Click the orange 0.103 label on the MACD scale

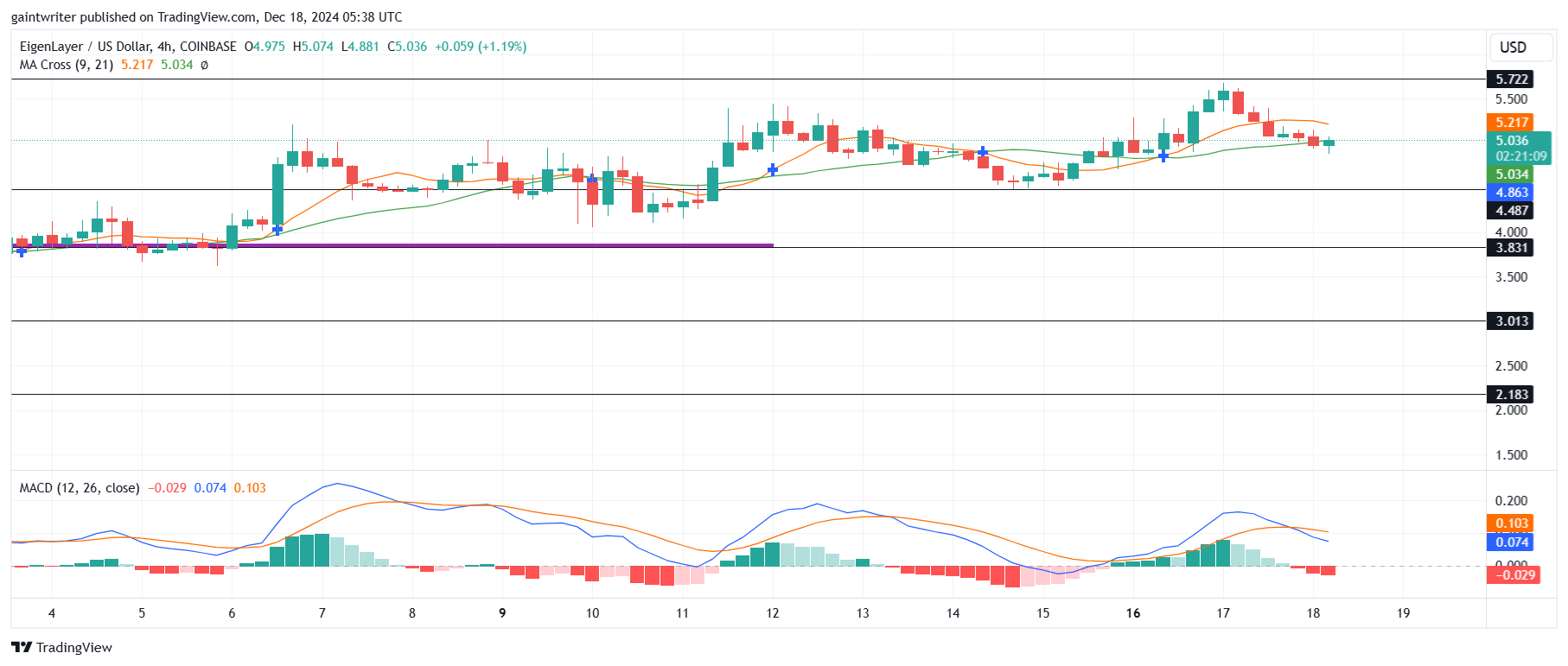1510,523
